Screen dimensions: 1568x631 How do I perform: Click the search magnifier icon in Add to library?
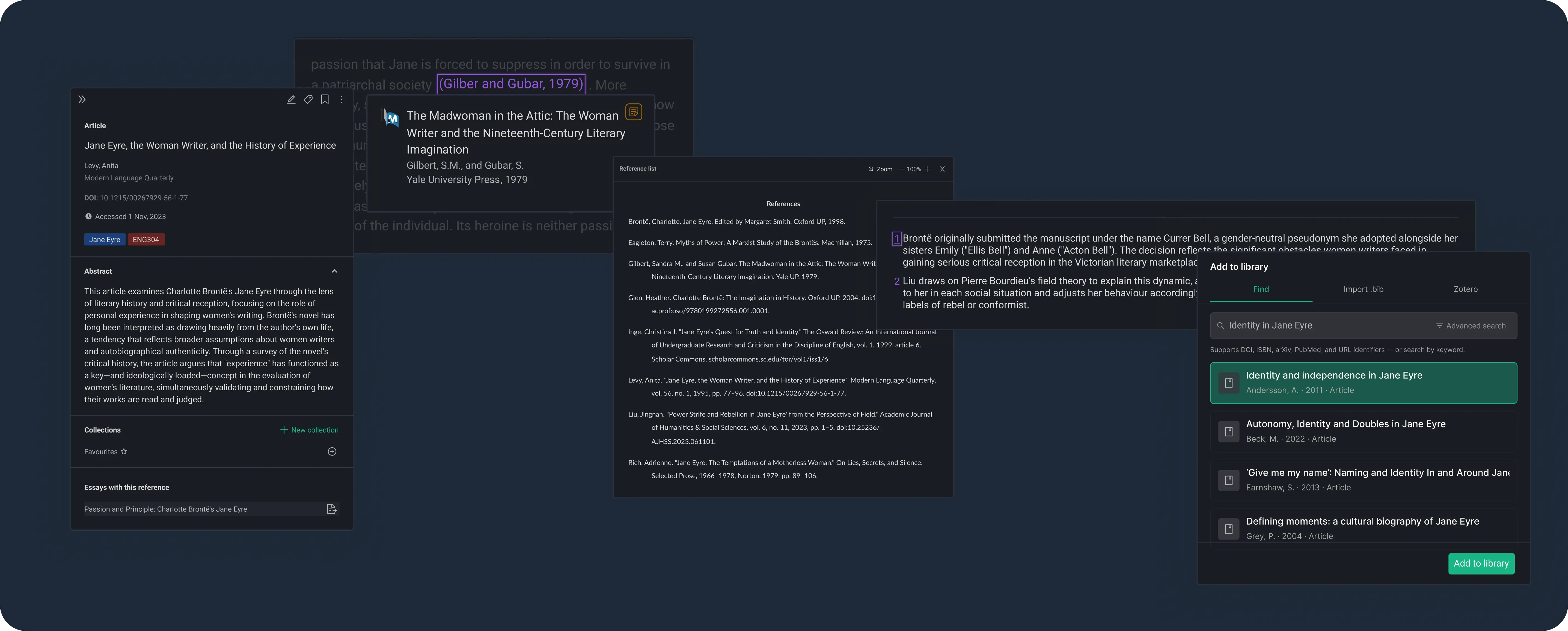[x=1220, y=326]
